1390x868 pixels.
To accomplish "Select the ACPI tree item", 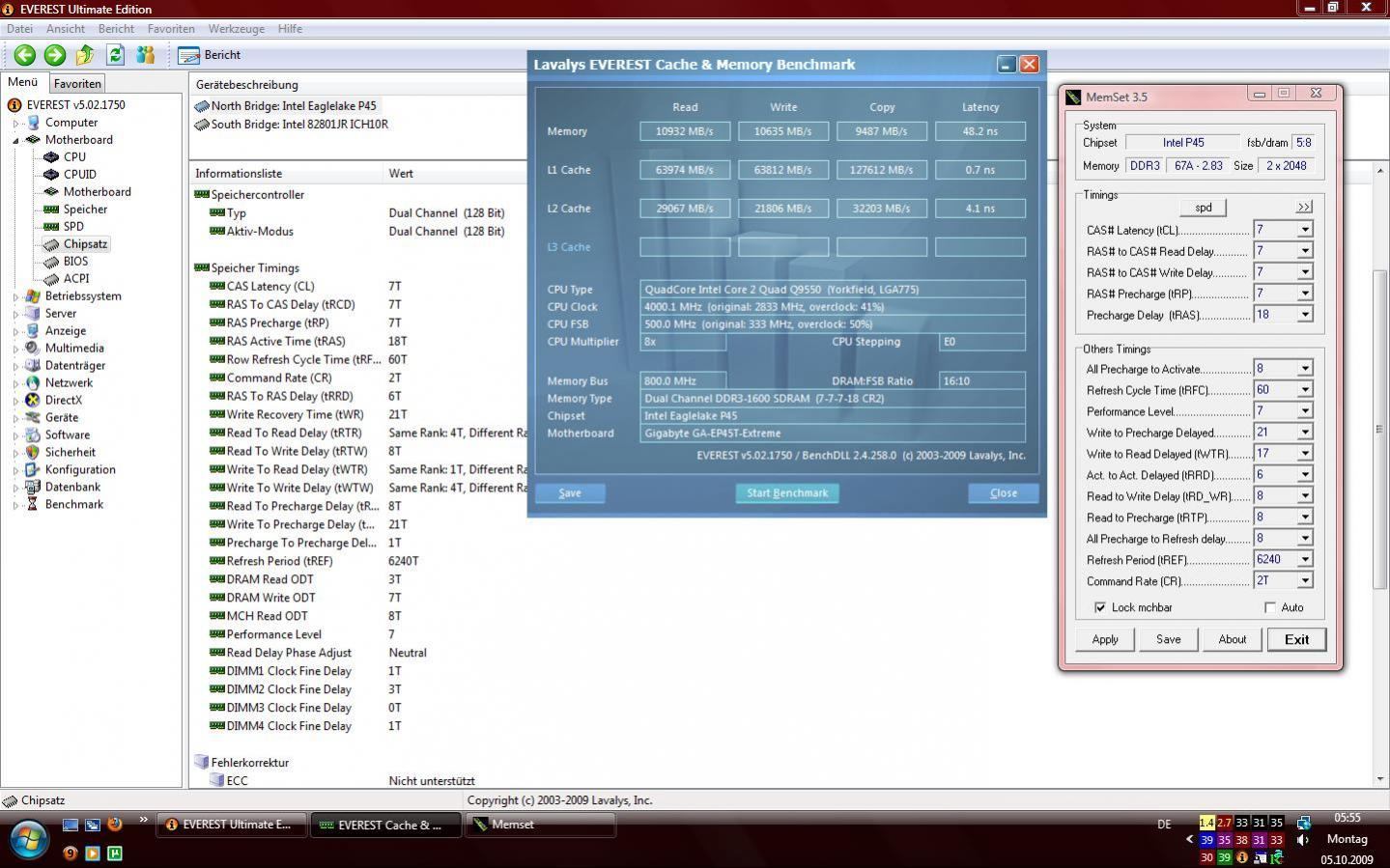I will (x=76, y=278).
